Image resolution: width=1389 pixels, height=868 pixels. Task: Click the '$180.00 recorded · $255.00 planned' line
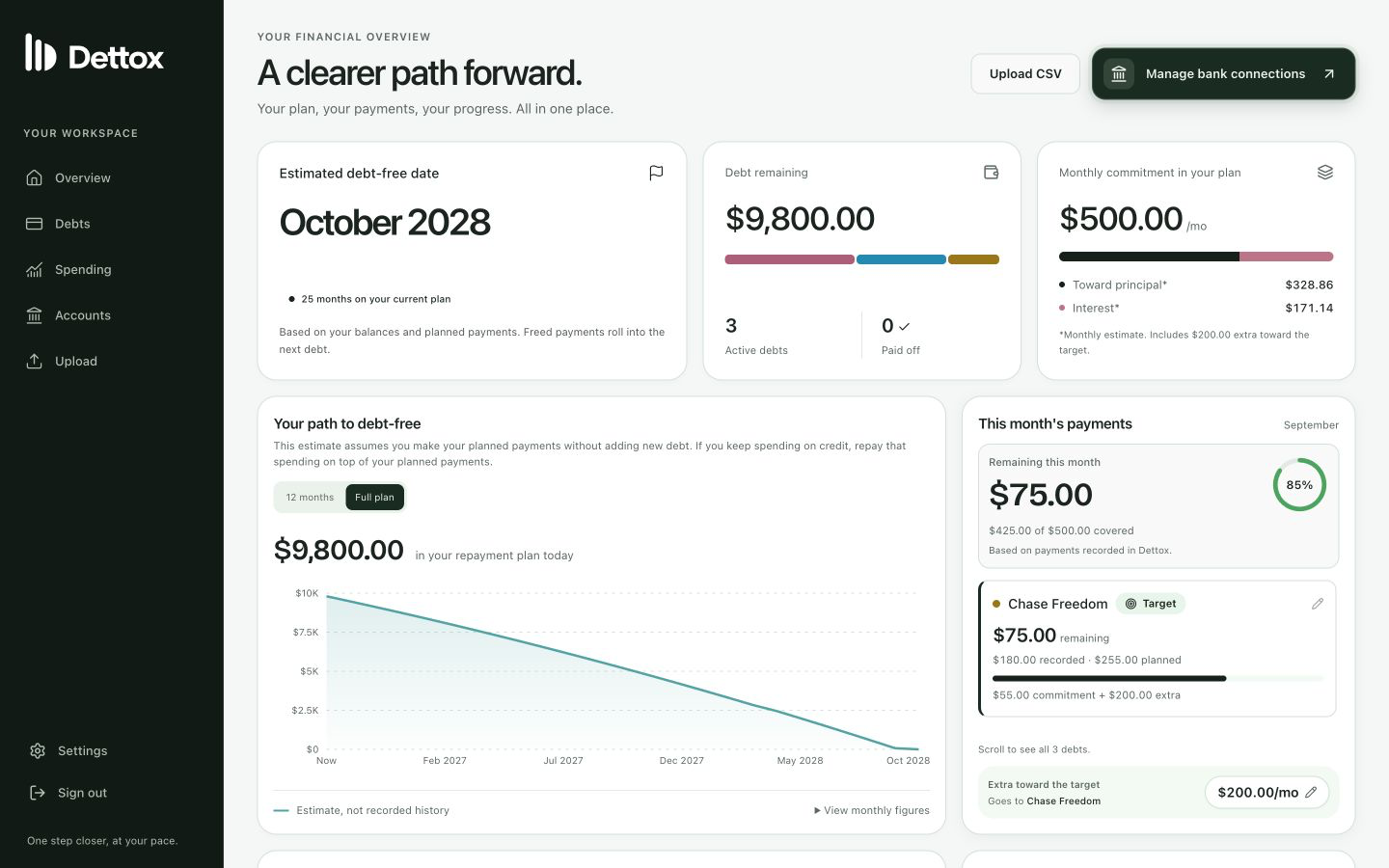pyautogui.click(x=1087, y=661)
